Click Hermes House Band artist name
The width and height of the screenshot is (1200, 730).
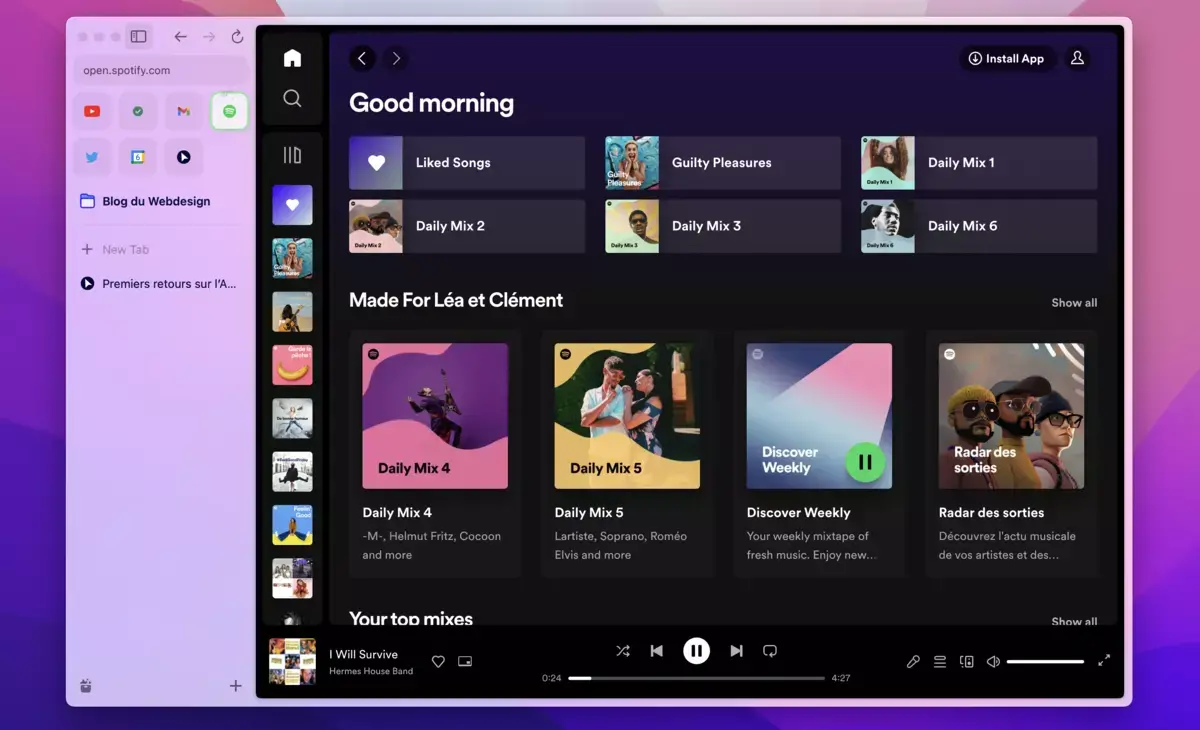pyautogui.click(x=371, y=671)
